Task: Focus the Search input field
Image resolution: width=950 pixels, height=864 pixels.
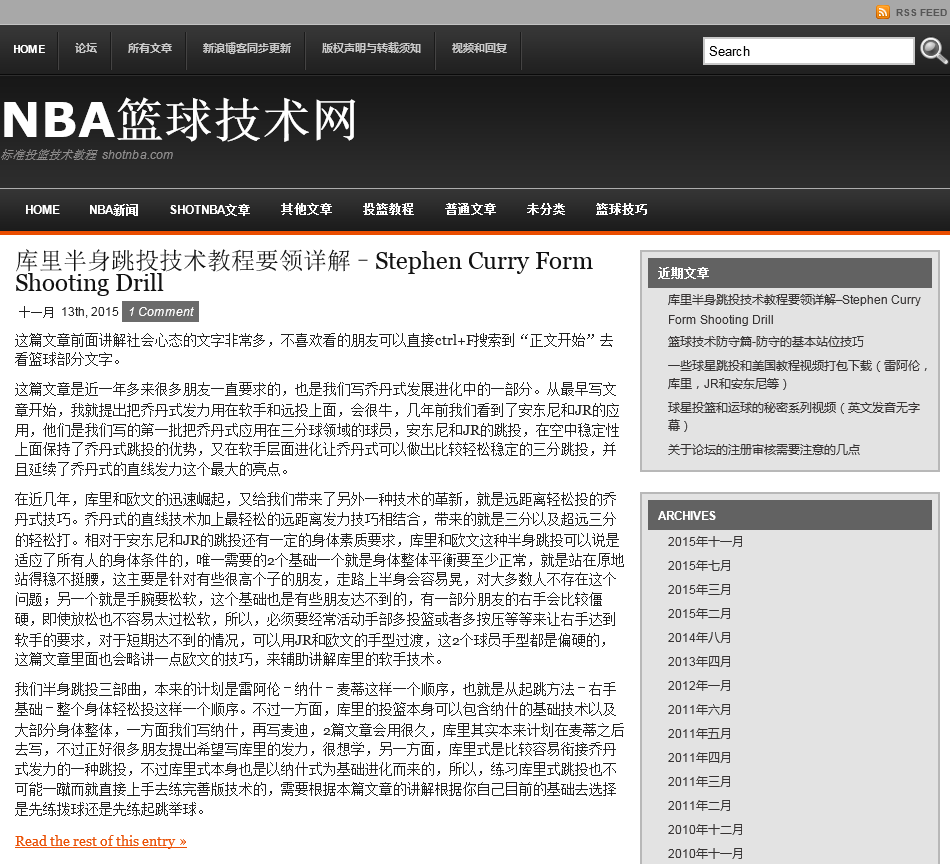Action: point(808,51)
